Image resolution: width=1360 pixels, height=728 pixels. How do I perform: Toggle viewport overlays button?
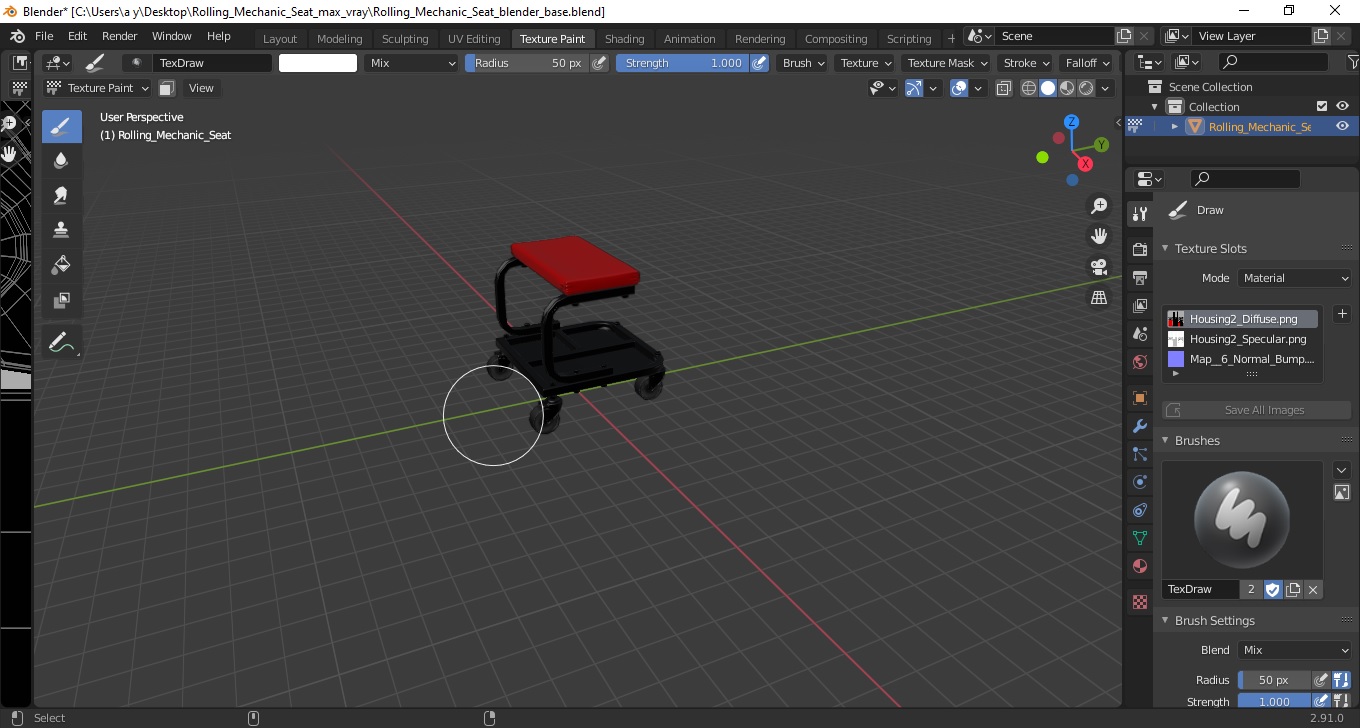tap(959, 88)
